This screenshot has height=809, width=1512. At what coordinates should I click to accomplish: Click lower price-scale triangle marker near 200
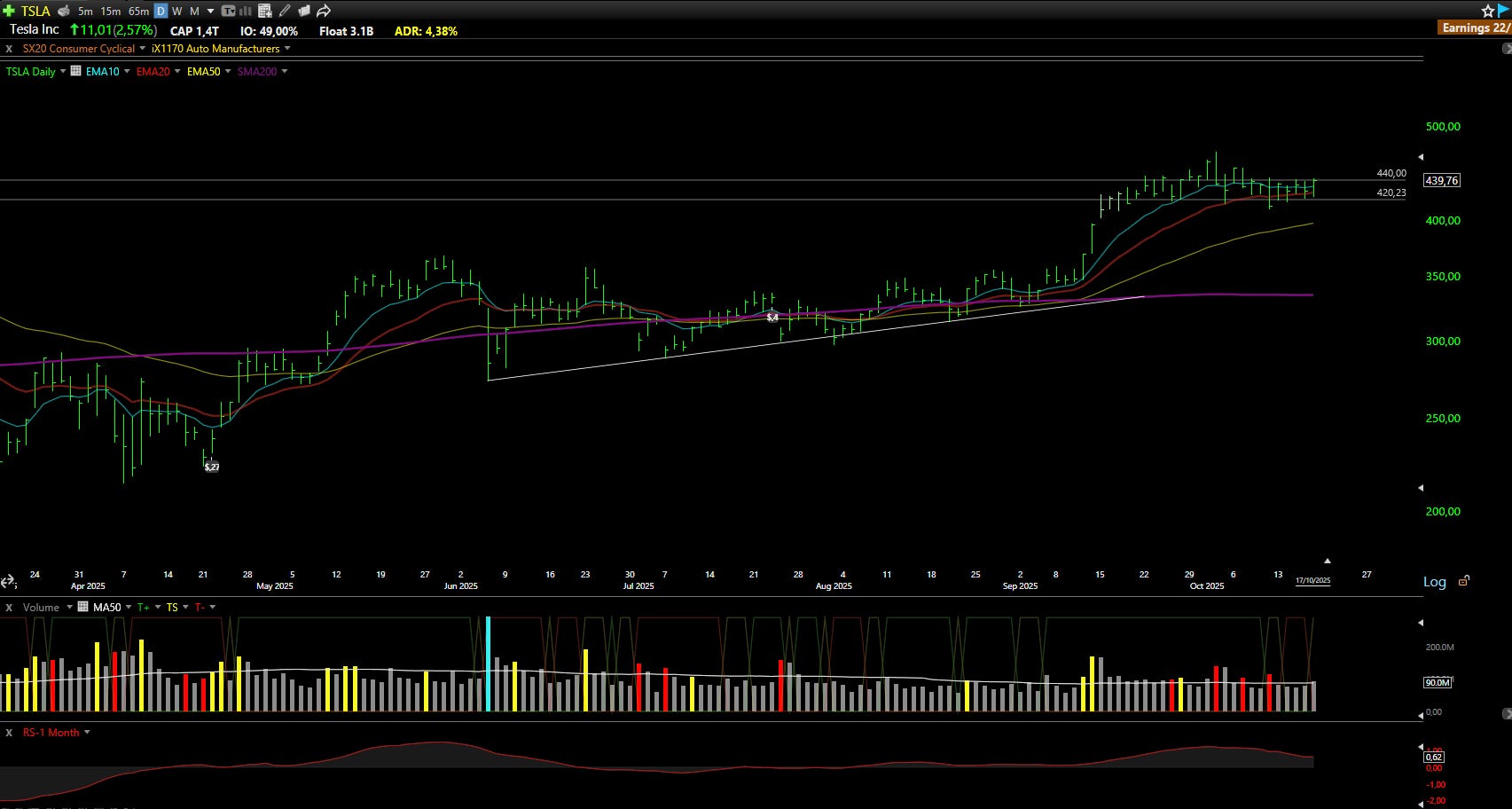(x=1421, y=488)
